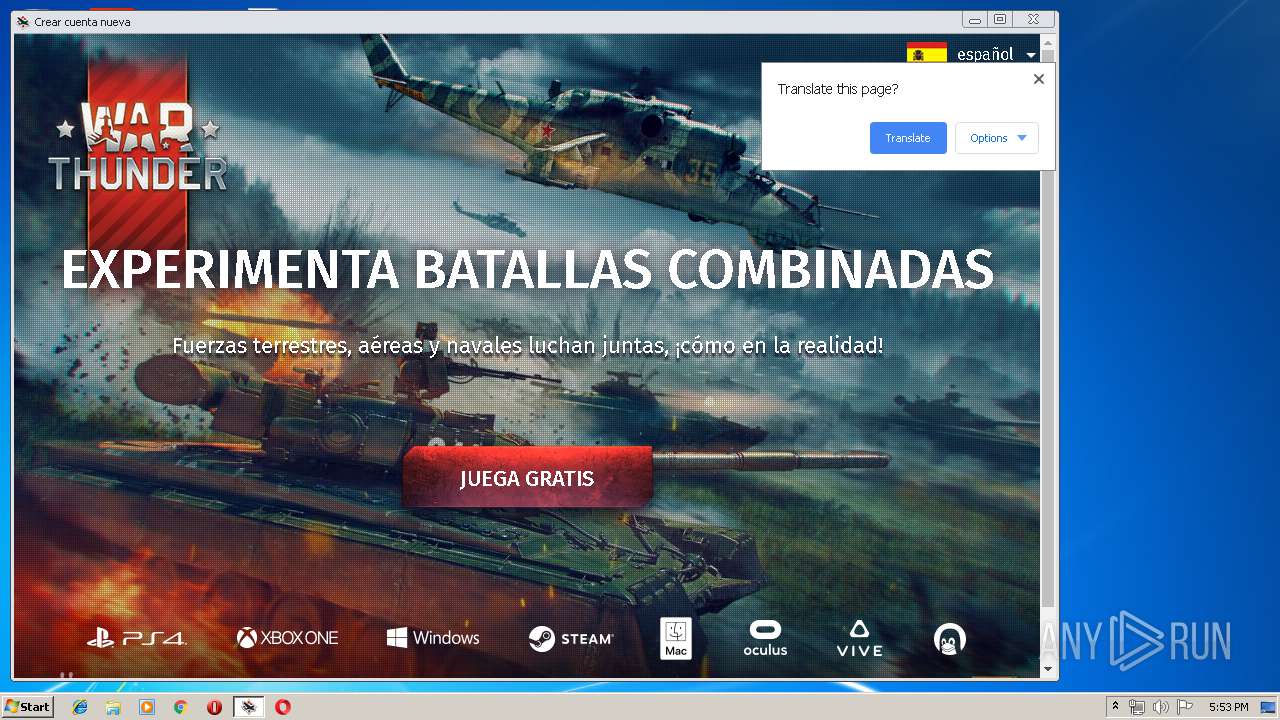Click the EXPERIMENTA BATALLAS COMBINADAS headline
The image size is (1280, 720).
point(527,269)
